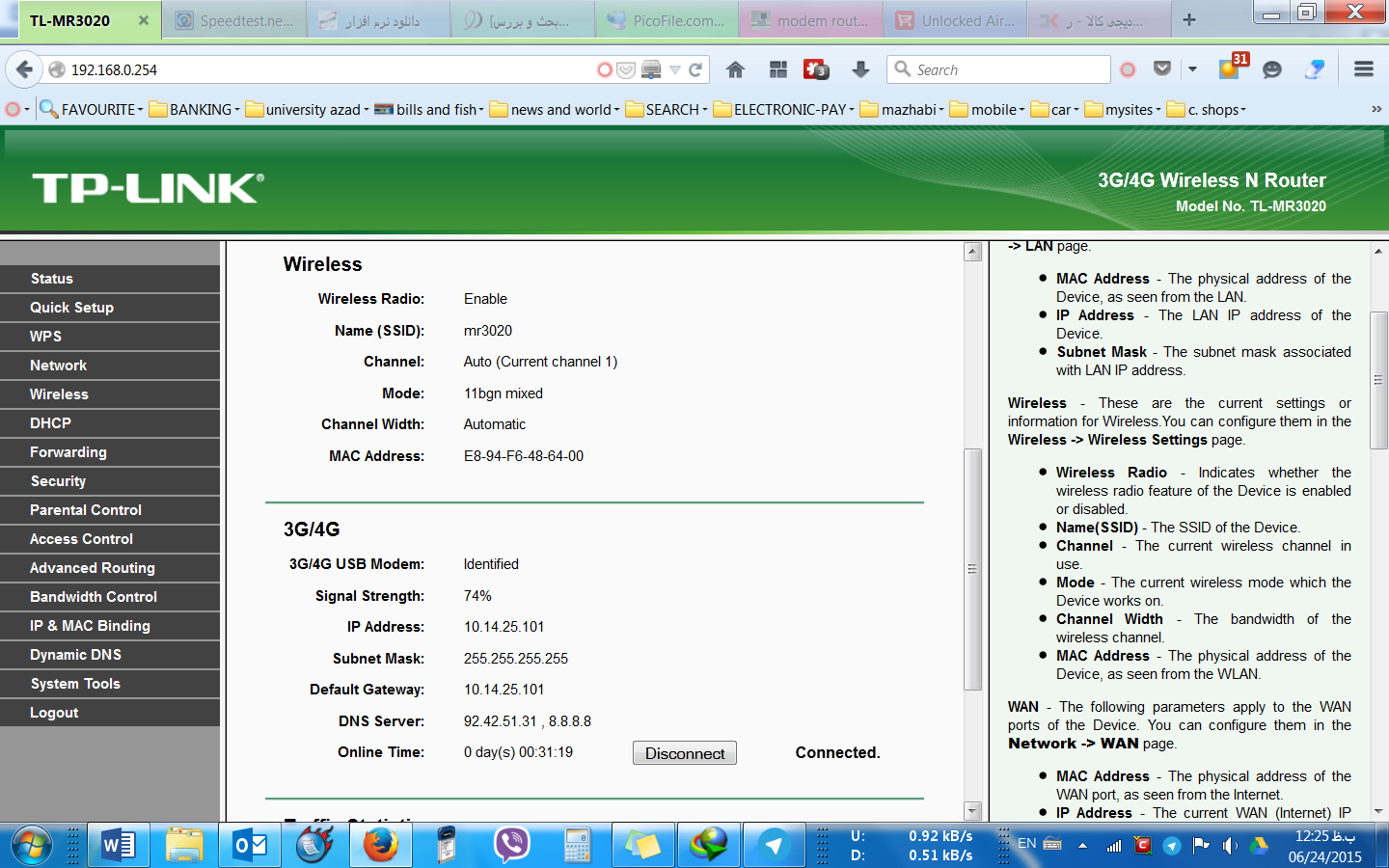Screen dimensions: 1389x868
Task: Expand the ELECTRONIC-PAY bookmarks folder
Action: tap(784, 109)
